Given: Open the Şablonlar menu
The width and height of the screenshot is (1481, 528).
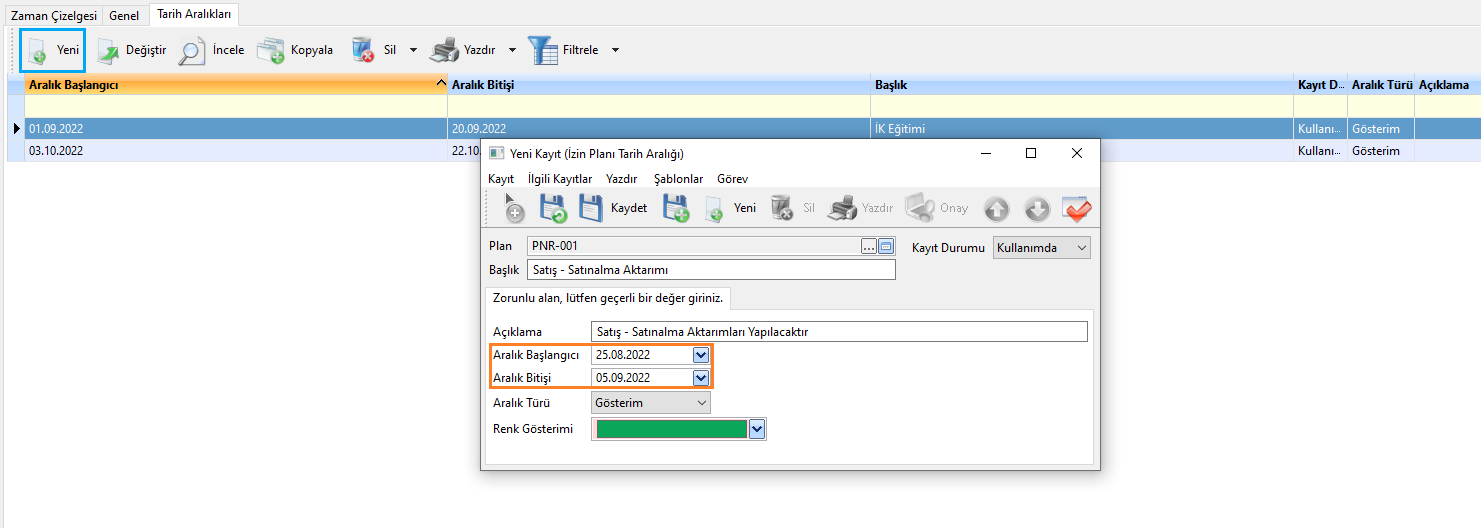Looking at the screenshot, I should 679,178.
